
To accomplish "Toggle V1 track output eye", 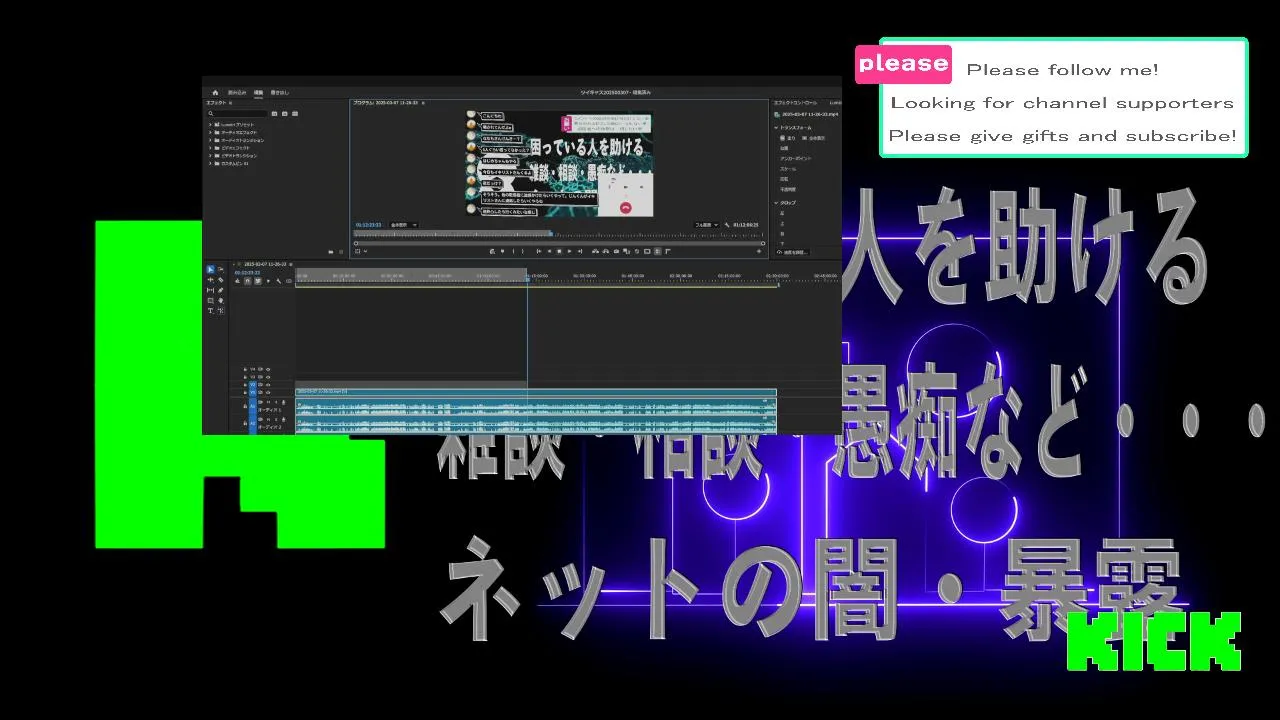I will click(268, 392).
